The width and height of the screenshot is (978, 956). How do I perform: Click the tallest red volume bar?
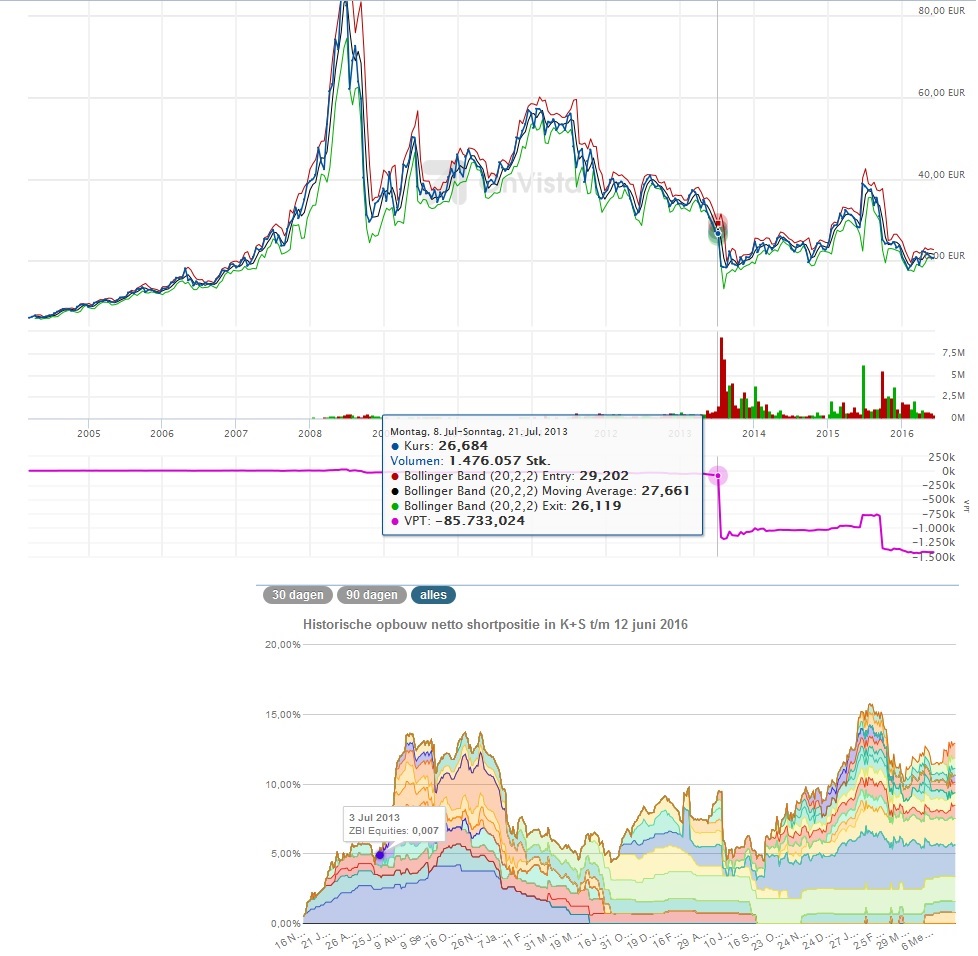[x=722, y=377]
